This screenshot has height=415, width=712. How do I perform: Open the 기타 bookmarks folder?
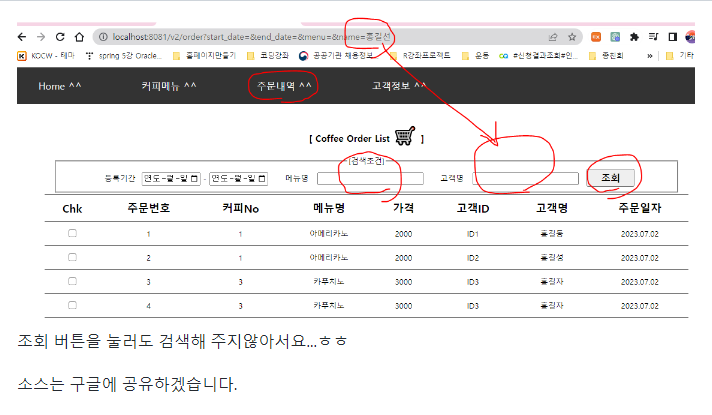click(x=680, y=56)
